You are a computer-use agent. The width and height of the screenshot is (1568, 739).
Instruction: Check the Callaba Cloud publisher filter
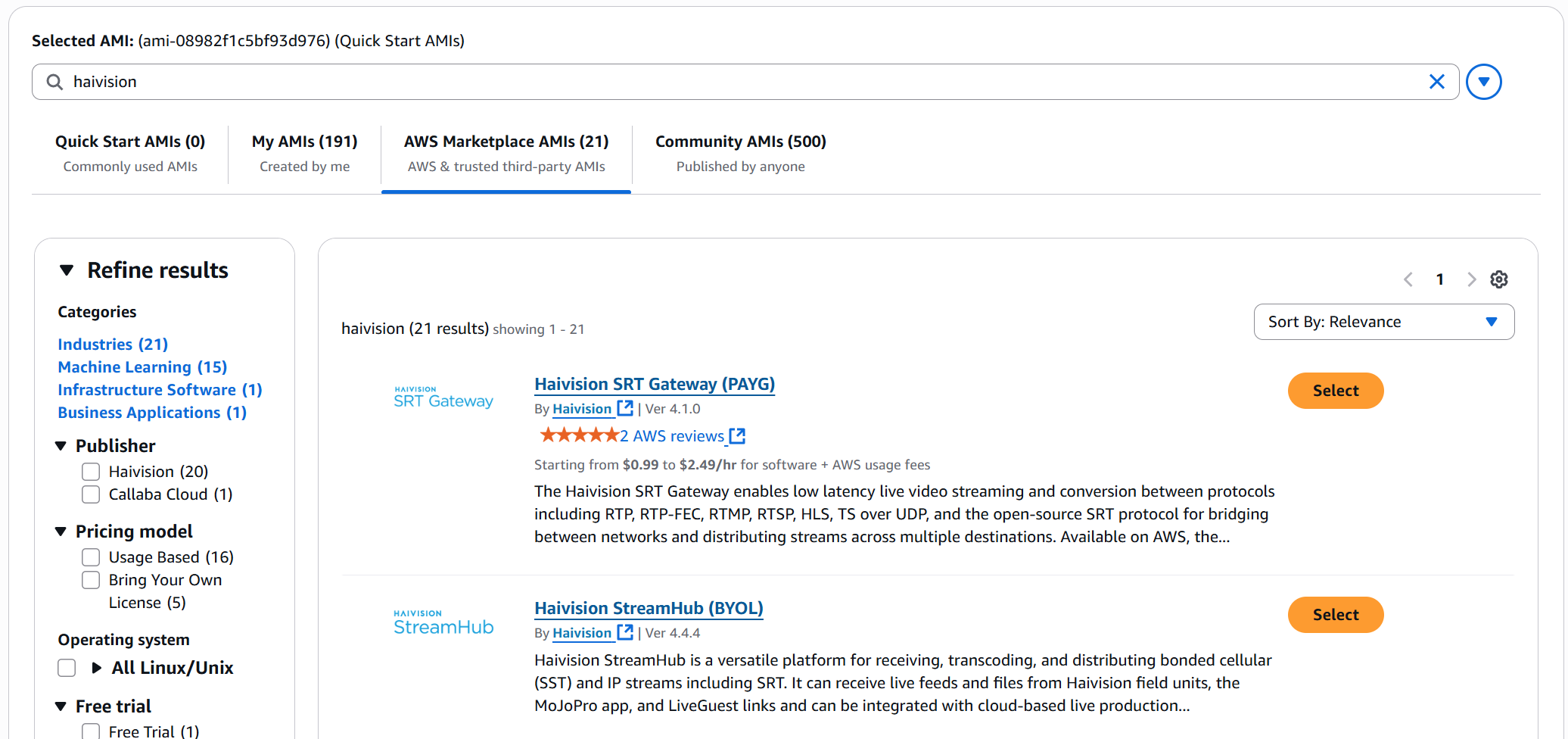tap(91, 494)
